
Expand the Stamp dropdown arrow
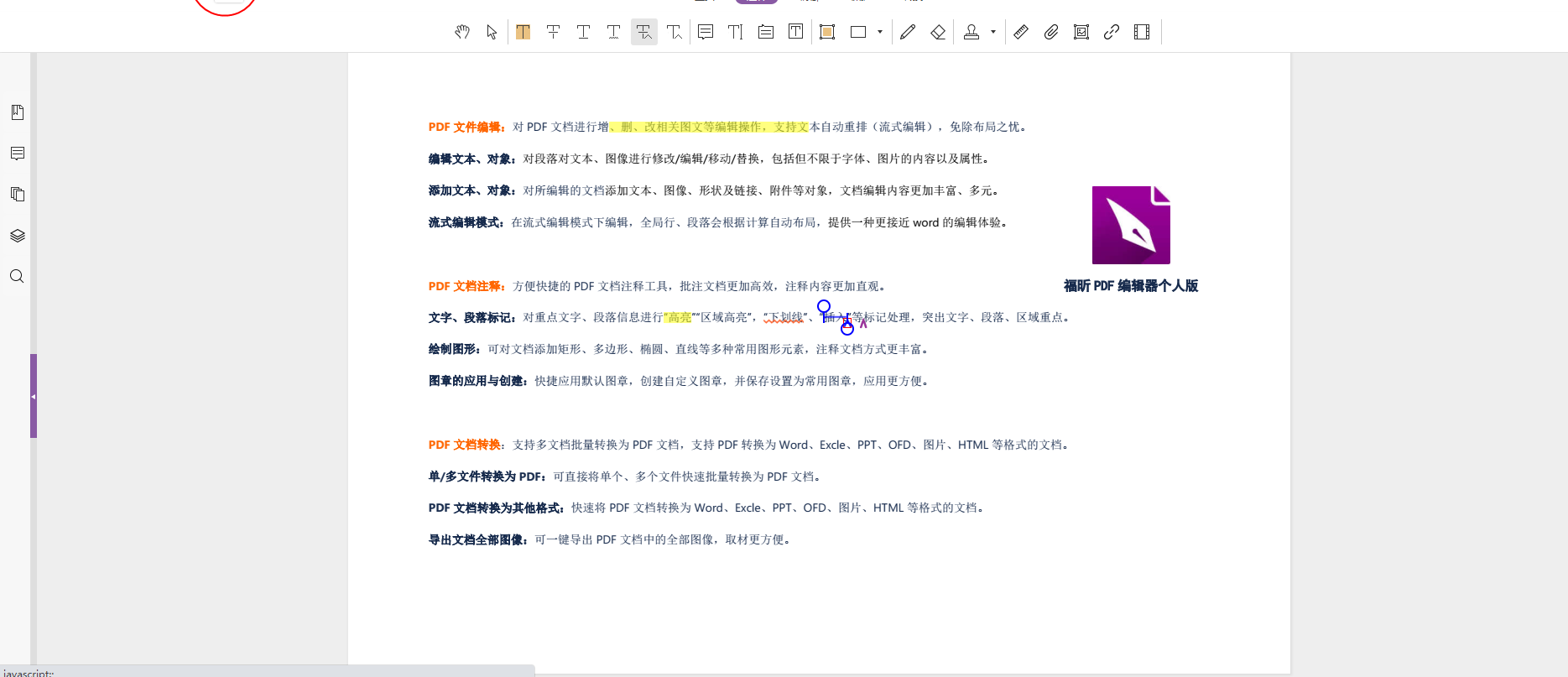(993, 32)
